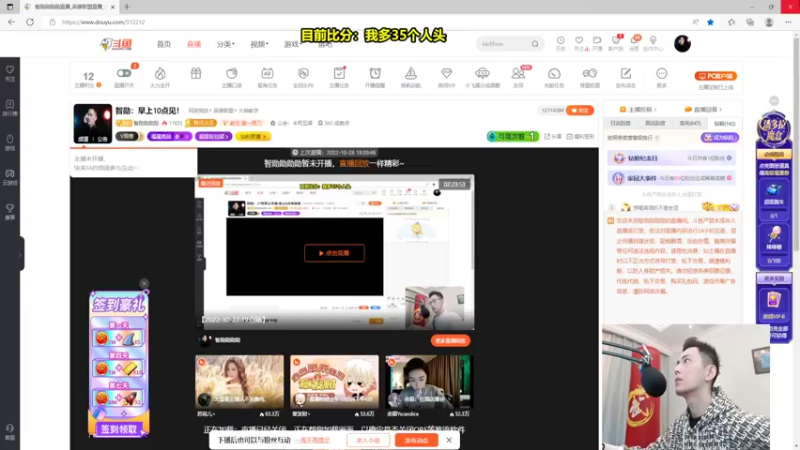
Task: Click the streamer profile avatar thumbnail
Action: 92,123
